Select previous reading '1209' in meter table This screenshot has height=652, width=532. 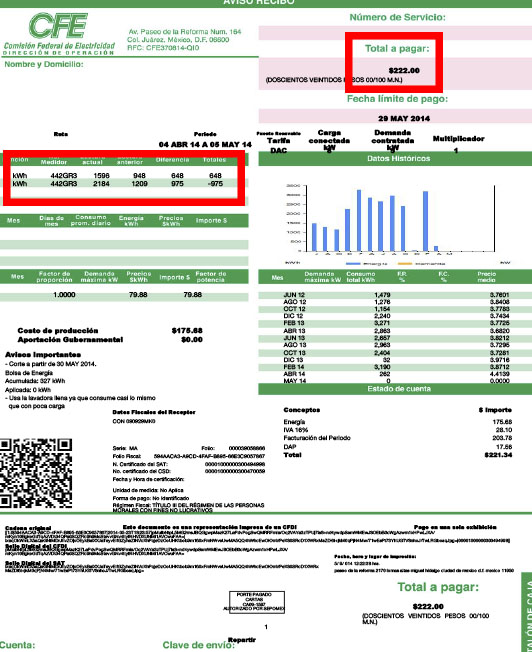pyautogui.click(x=139, y=183)
